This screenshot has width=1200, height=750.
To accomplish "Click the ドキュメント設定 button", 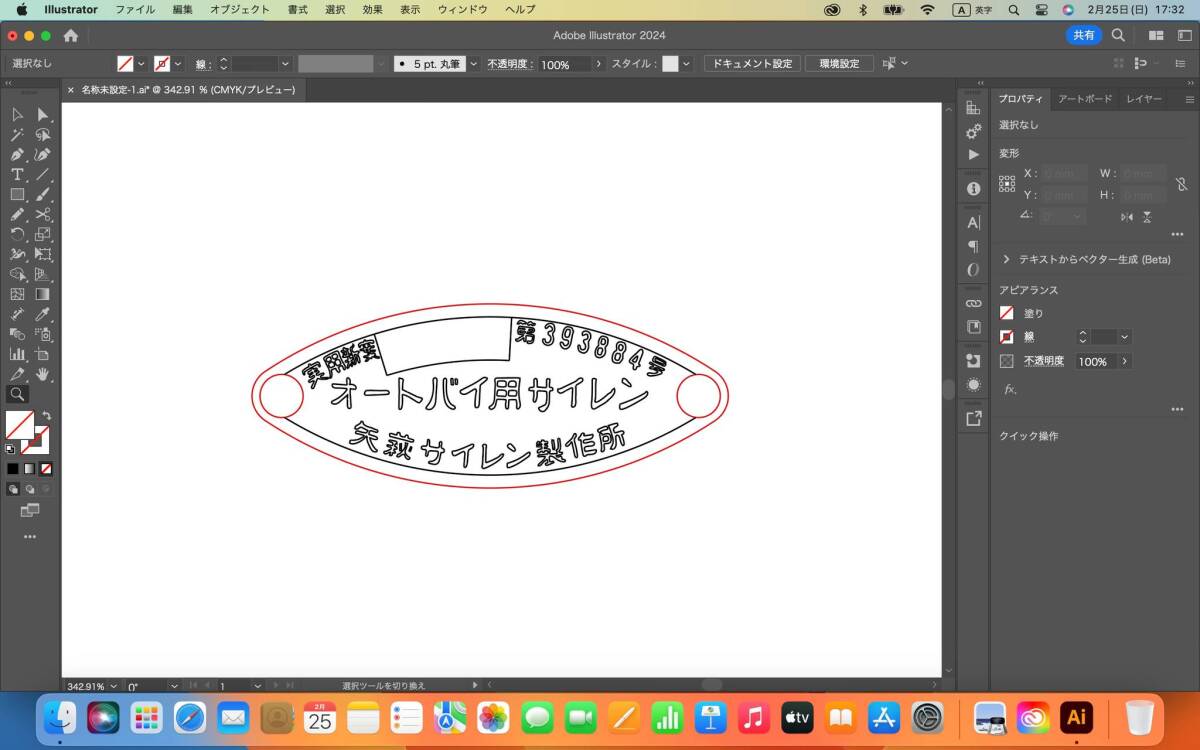I will pos(752,64).
